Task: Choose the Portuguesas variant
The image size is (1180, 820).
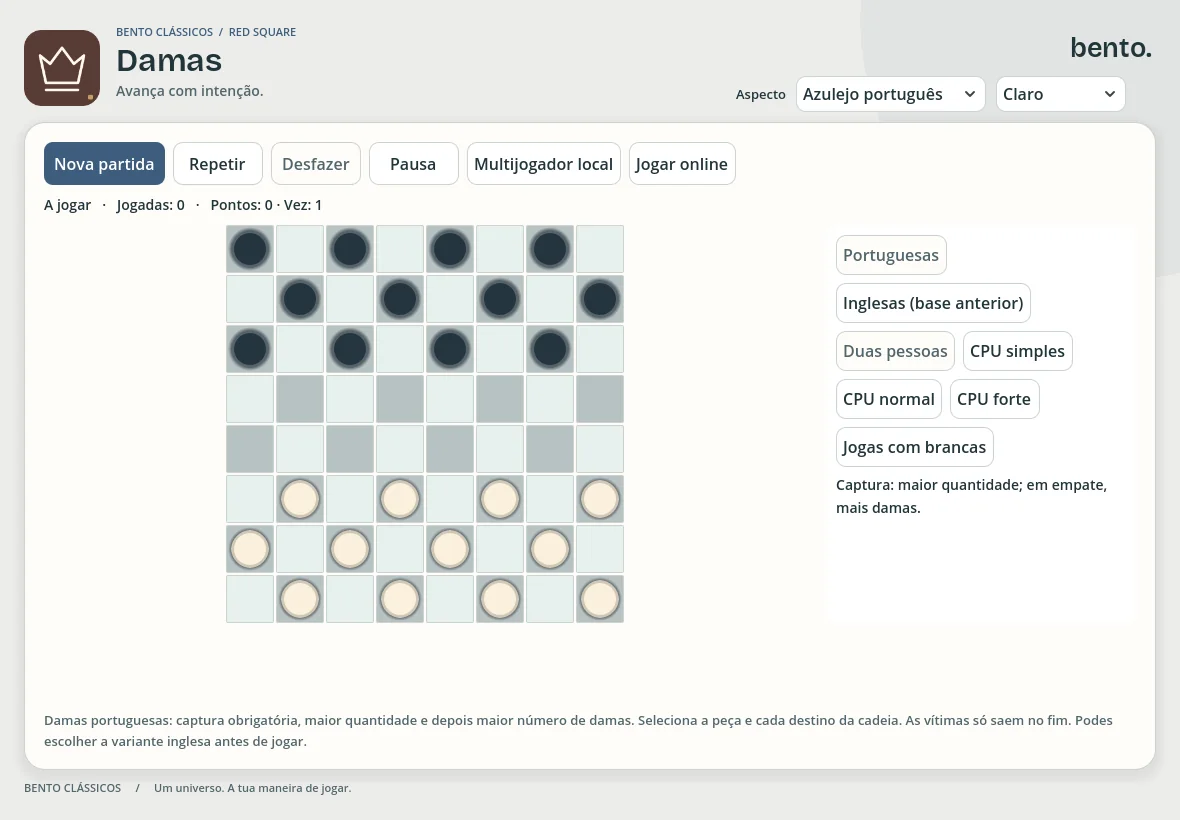Action: [x=891, y=255]
